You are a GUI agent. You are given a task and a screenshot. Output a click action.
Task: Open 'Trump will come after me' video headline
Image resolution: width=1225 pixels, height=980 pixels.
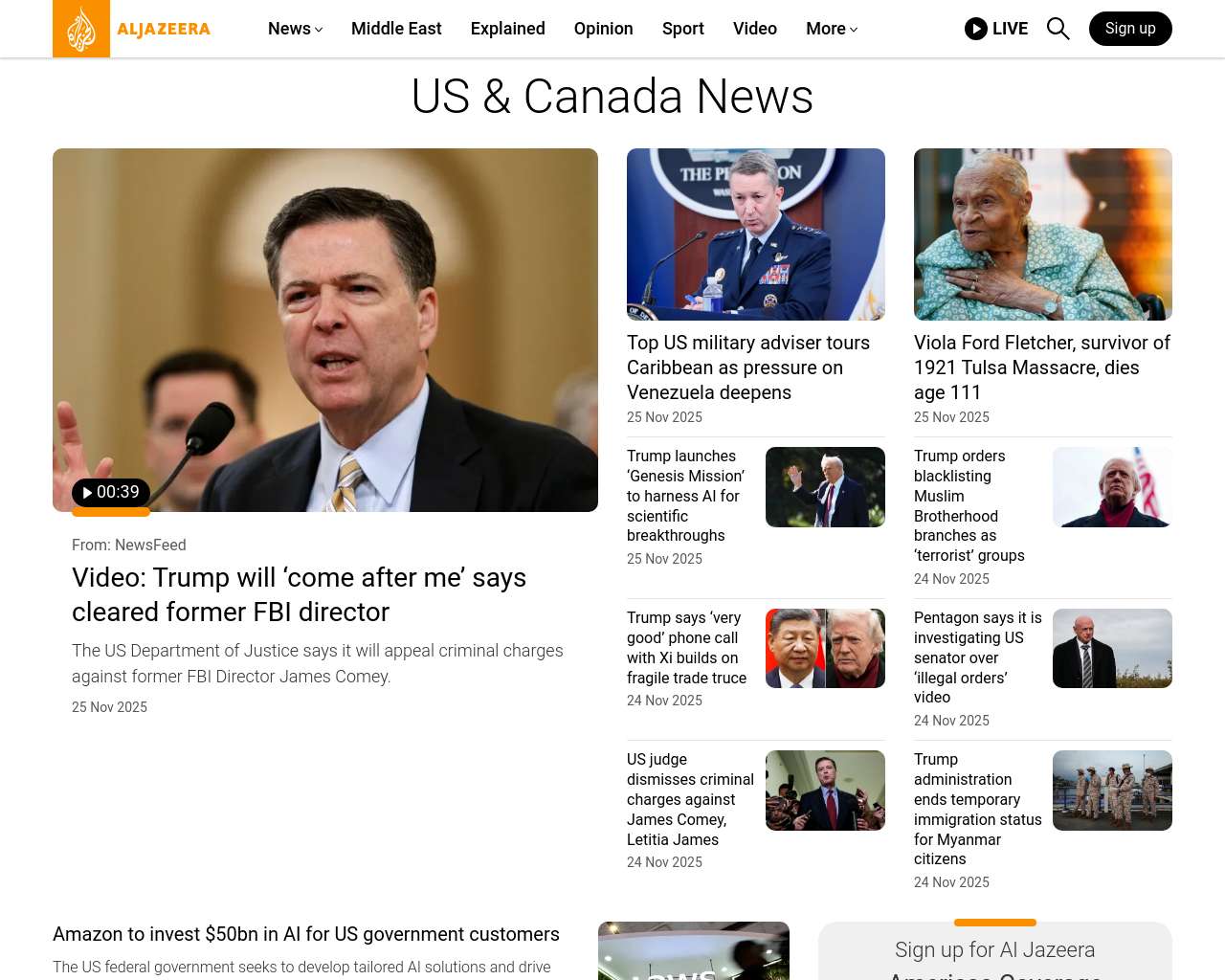coord(300,594)
